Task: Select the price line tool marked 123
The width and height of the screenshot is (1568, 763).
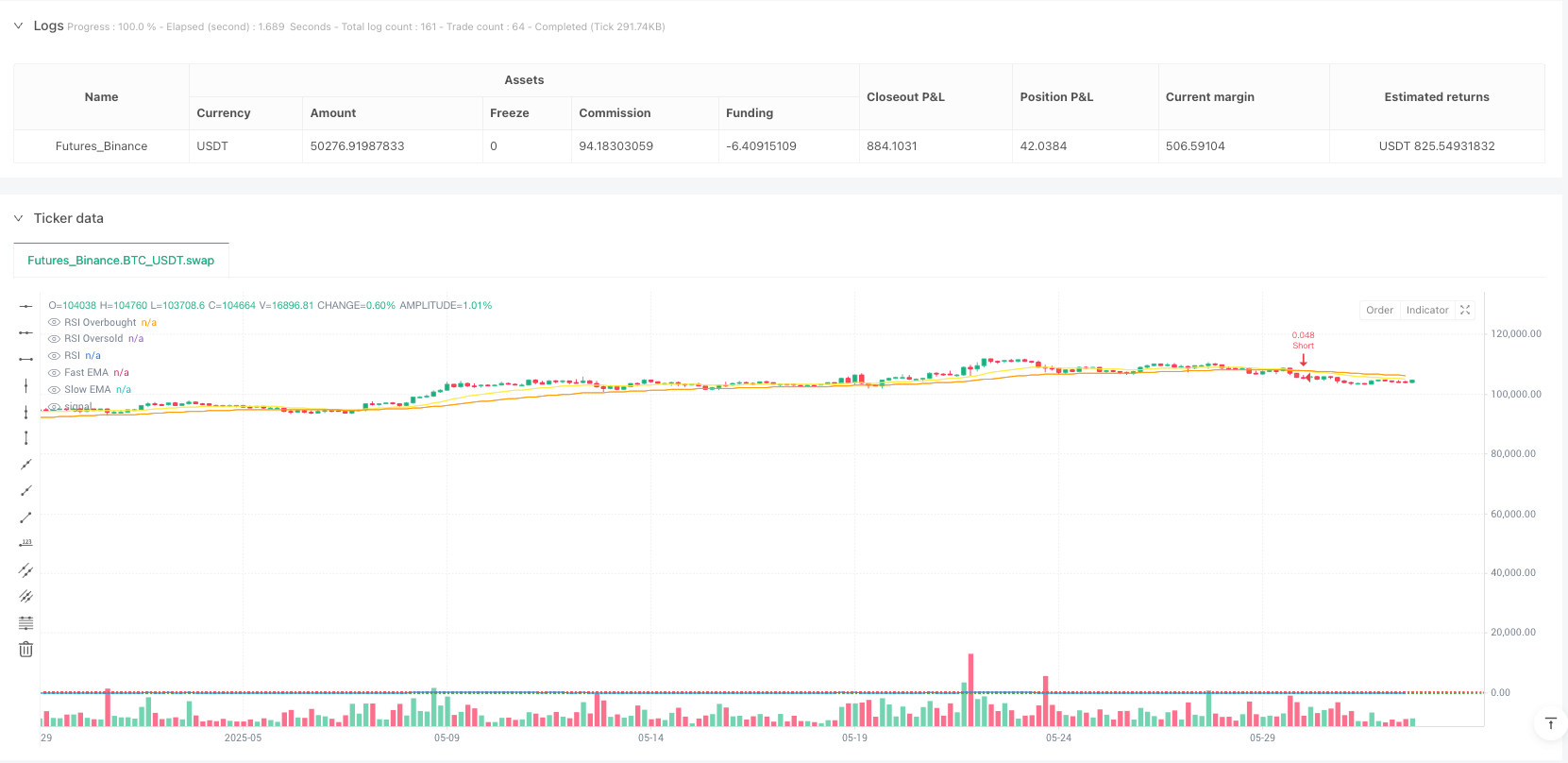Action: pyautogui.click(x=26, y=544)
